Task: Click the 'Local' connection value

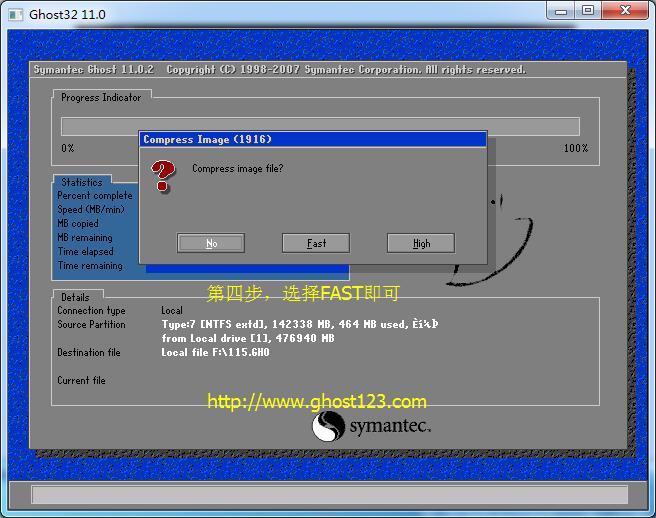Action: tap(172, 310)
